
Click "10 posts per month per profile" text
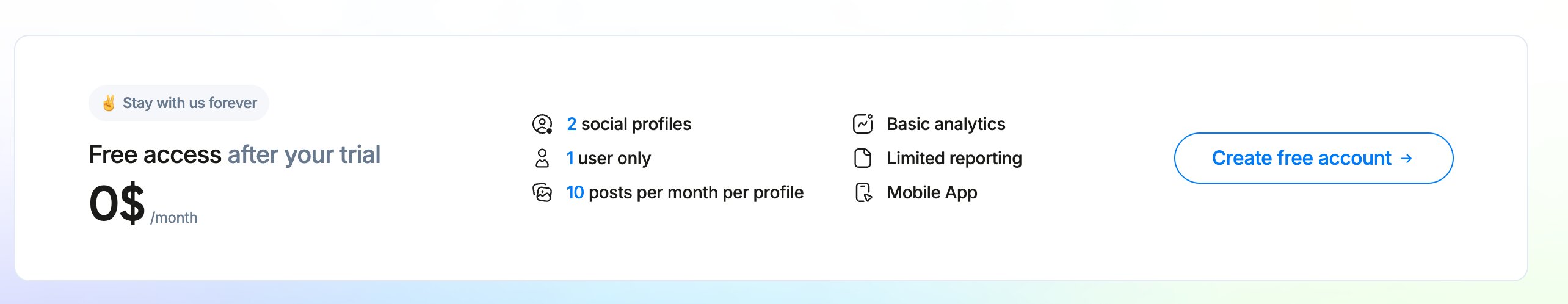click(x=685, y=192)
